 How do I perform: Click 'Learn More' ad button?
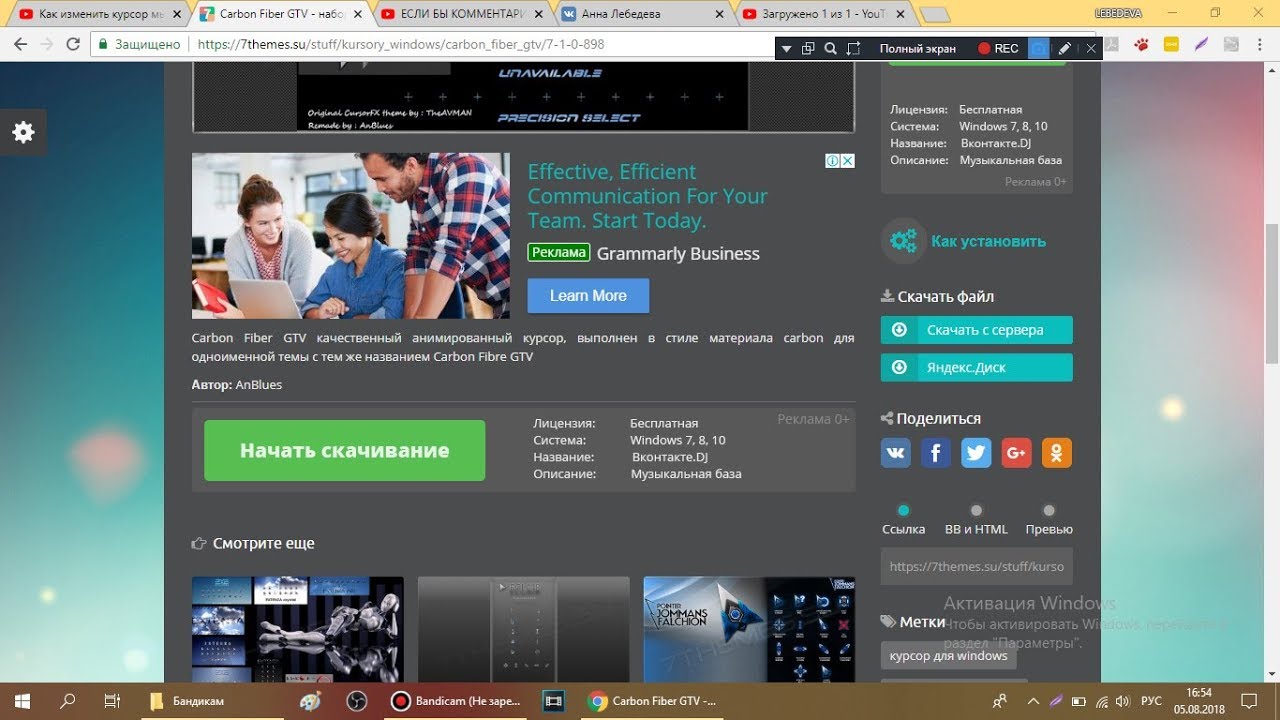click(x=588, y=296)
